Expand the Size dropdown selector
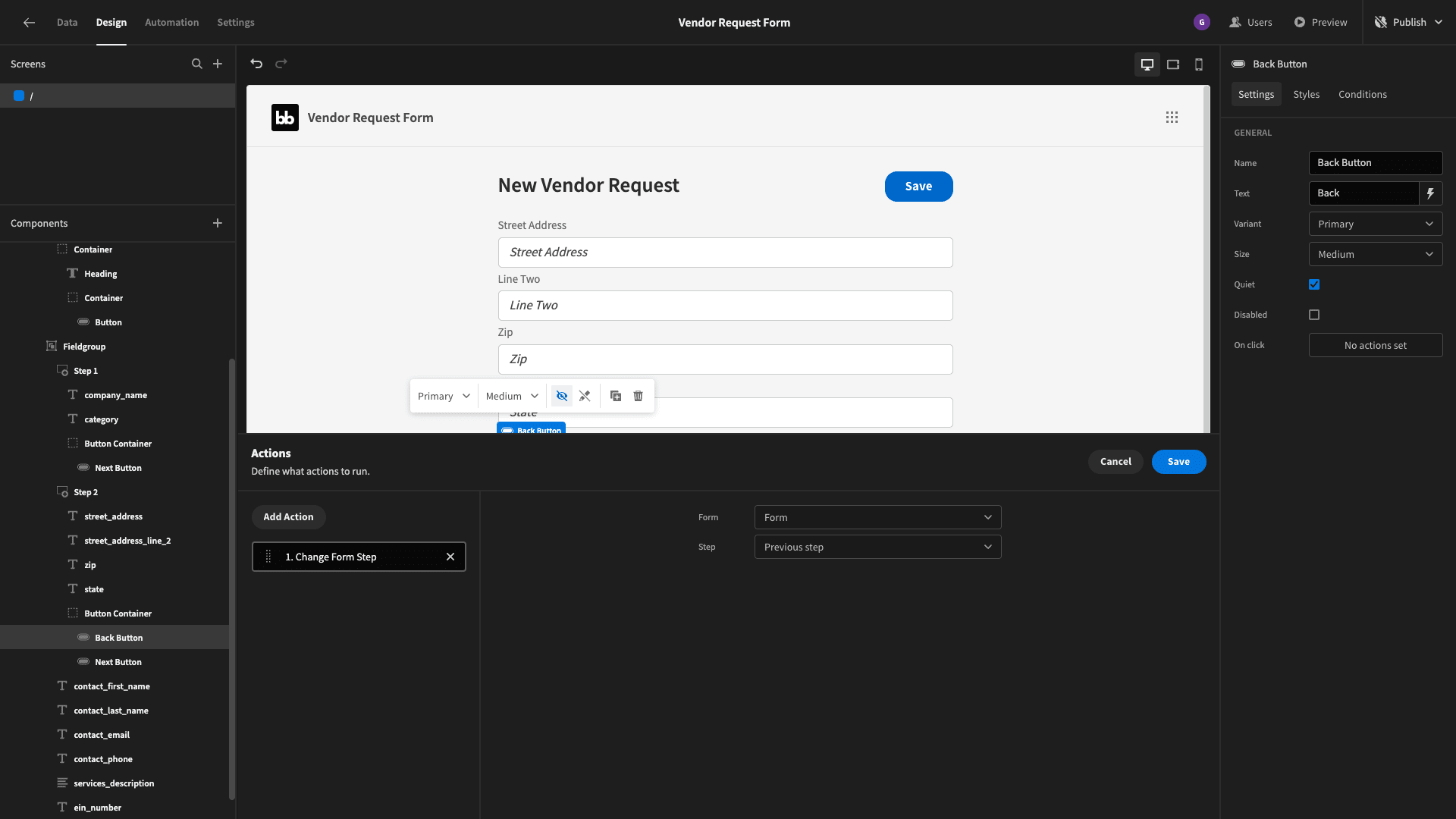Viewport: 1456px width, 819px height. click(1376, 255)
